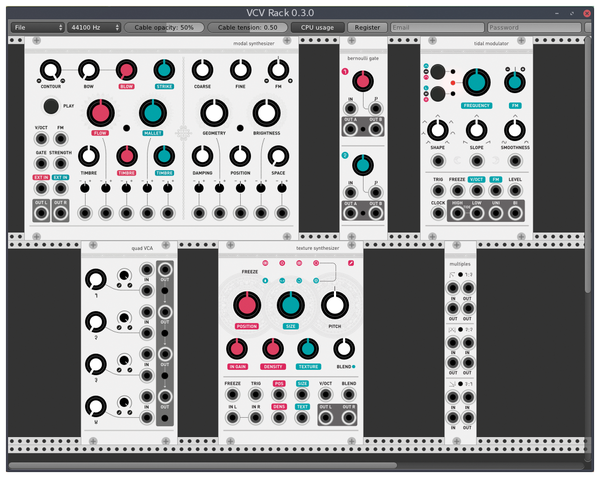Image resolution: width=600 pixels, height=478 pixels.
Task: Click the large FREQUENCY knob on tidal modulator
Action: coord(476,82)
